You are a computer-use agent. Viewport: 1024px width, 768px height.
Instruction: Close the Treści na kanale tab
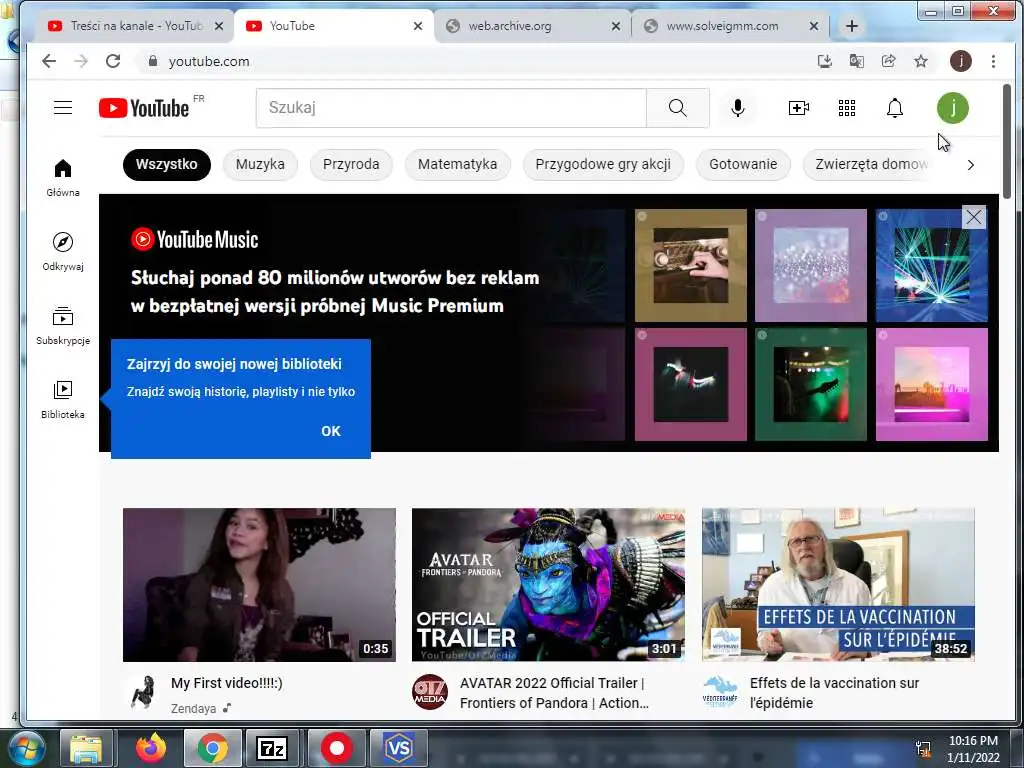219,26
